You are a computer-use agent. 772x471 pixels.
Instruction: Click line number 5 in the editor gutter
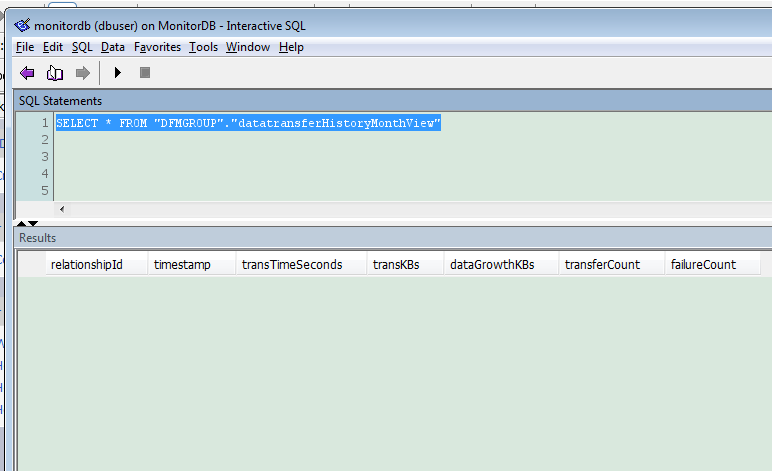pyautogui.click(x=45, y=190)
